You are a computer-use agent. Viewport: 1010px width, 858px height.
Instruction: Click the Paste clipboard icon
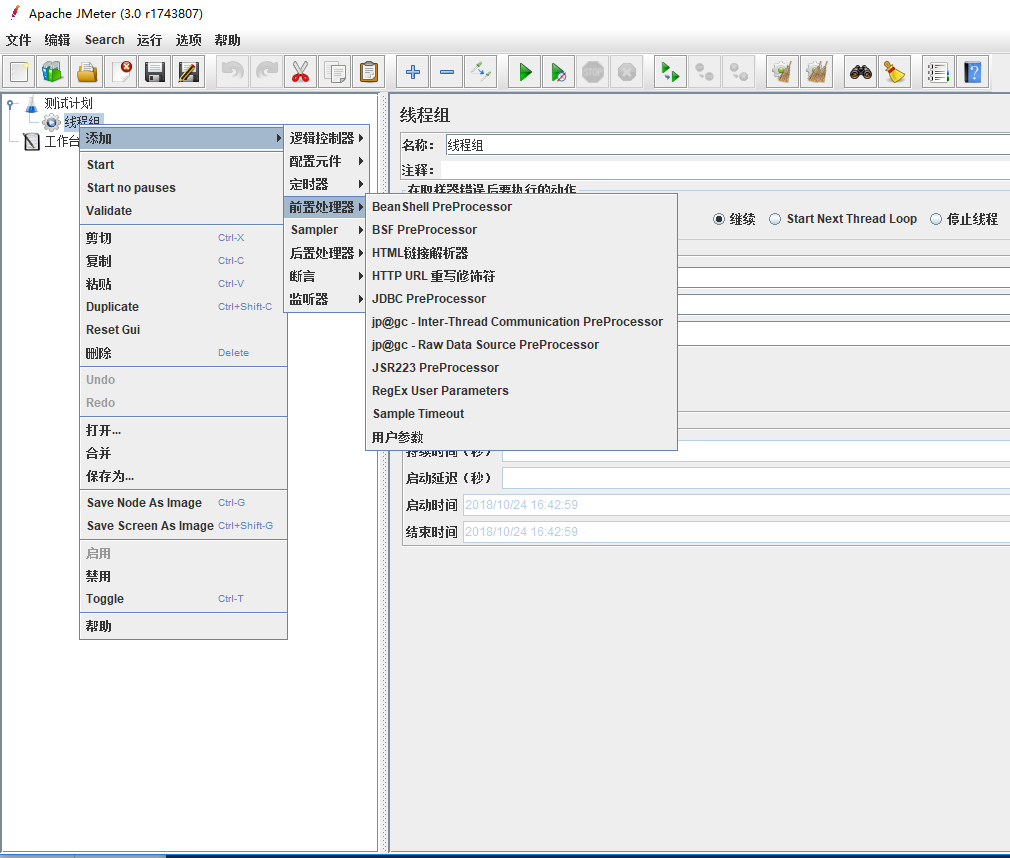368,72
